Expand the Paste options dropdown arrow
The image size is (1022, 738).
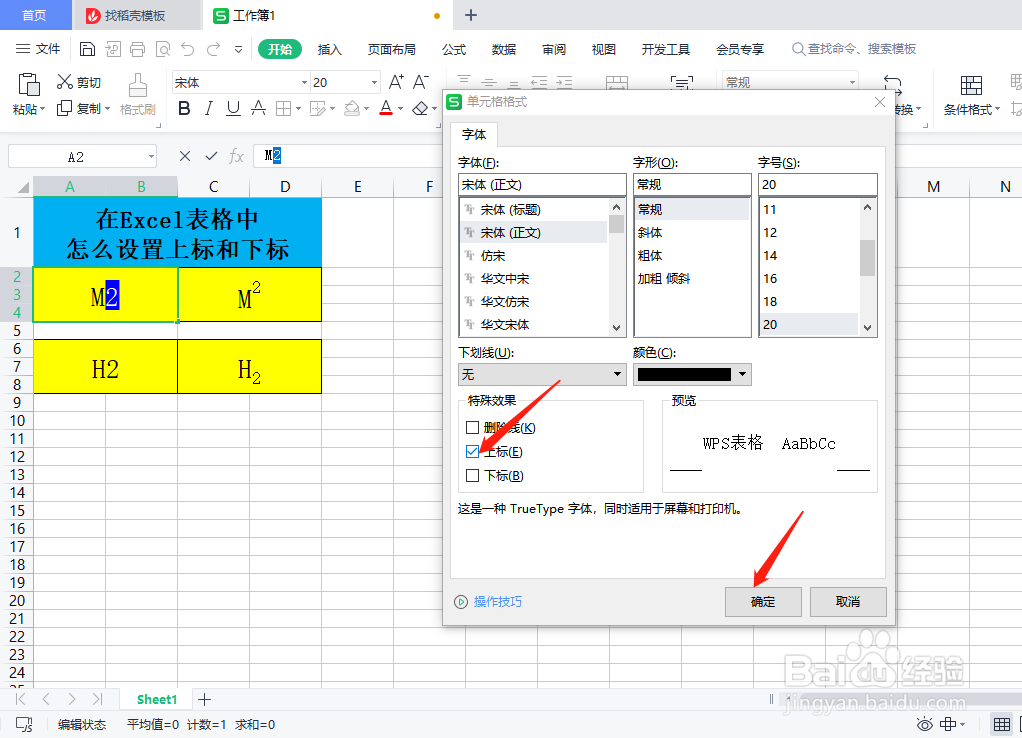[x=42, y=110]
